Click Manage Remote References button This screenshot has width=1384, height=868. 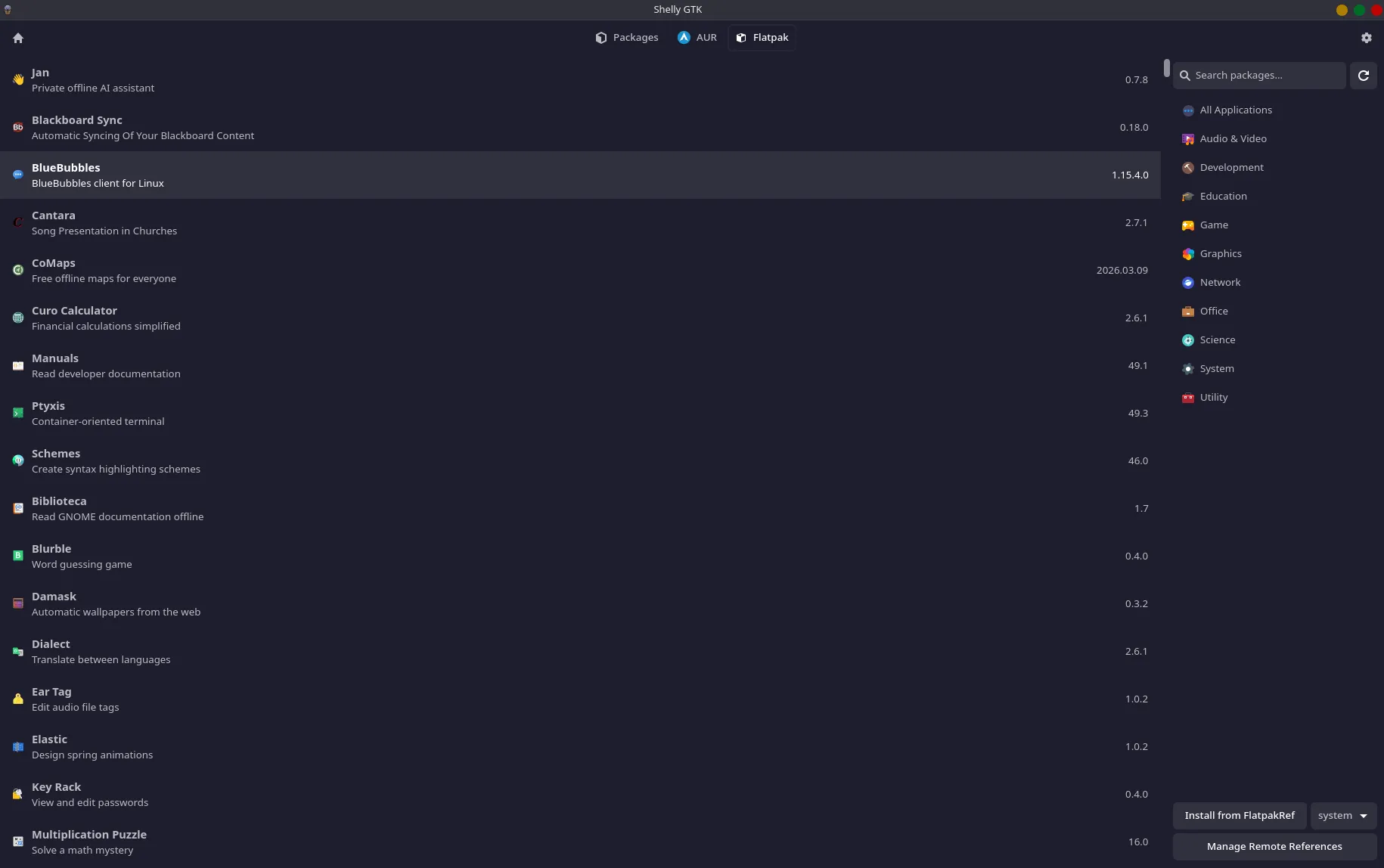point(1274,847)
